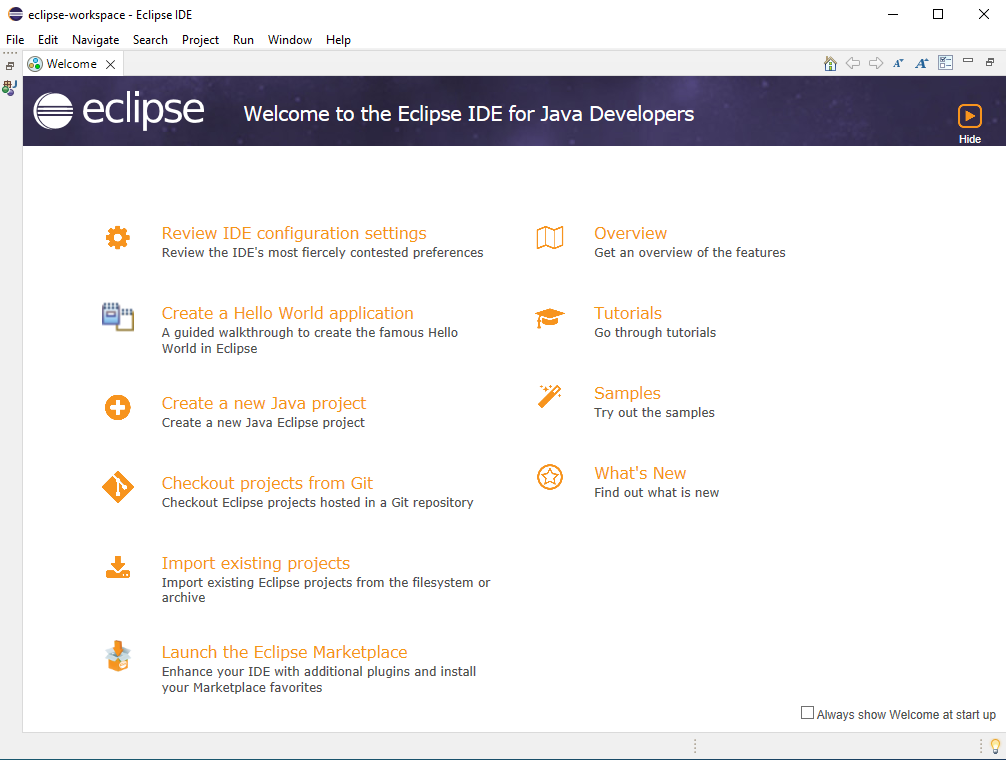The height and width of the screenshot is (760, 1006).
Task: Close the Welcome tab
Action: (x=110, y=64)
